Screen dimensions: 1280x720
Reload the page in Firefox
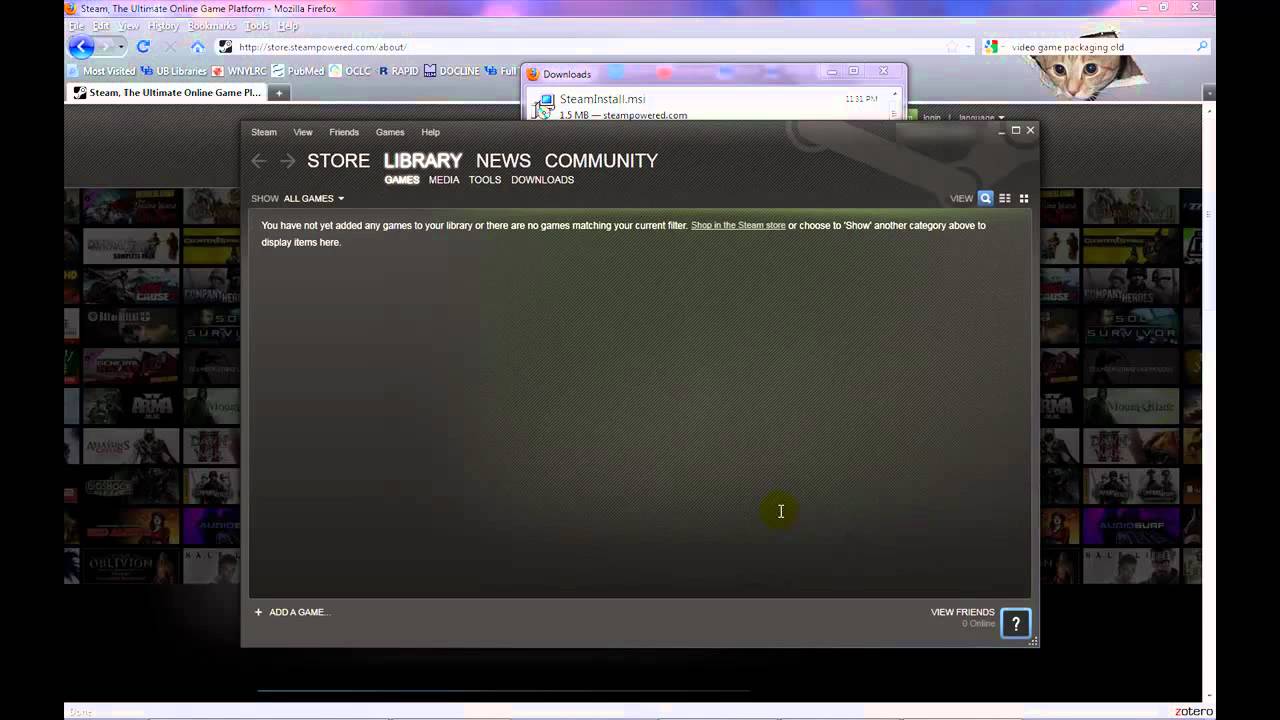[x=143, y=47]
